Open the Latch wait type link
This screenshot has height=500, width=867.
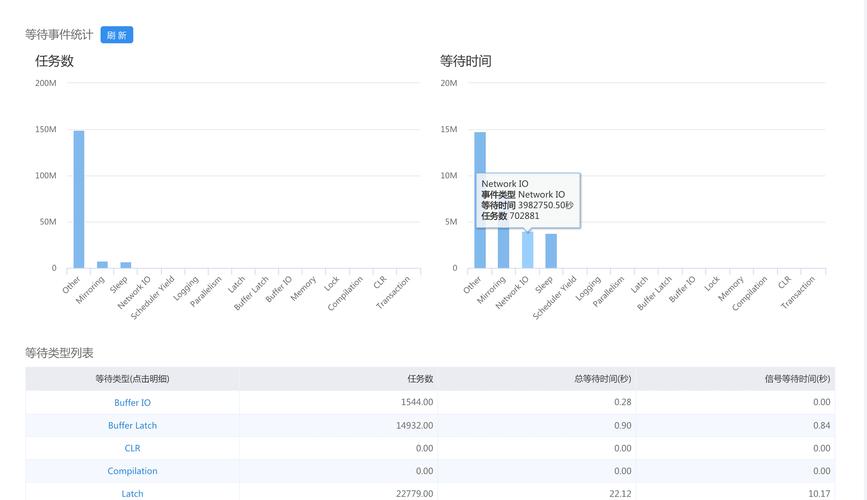point(132,493)
